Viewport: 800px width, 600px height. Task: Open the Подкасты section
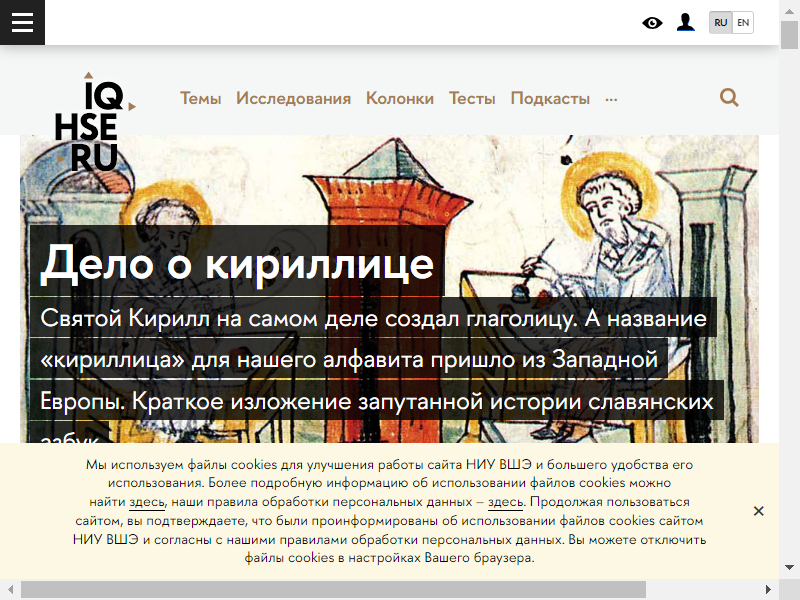[550, 98]
